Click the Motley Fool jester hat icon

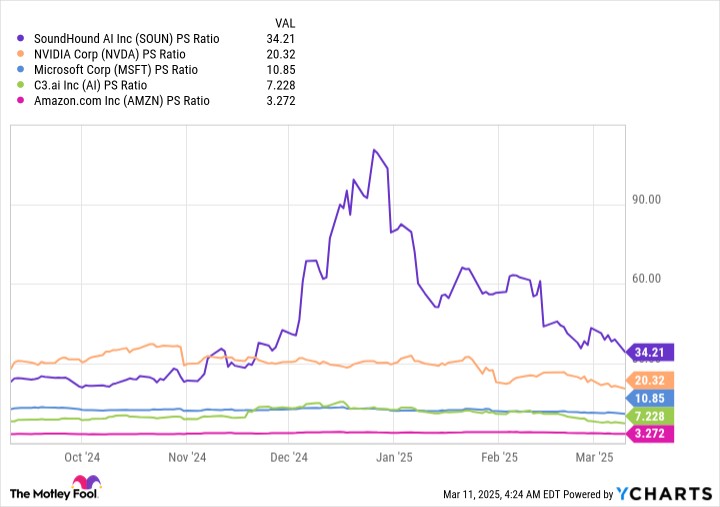tap(86, 482)
